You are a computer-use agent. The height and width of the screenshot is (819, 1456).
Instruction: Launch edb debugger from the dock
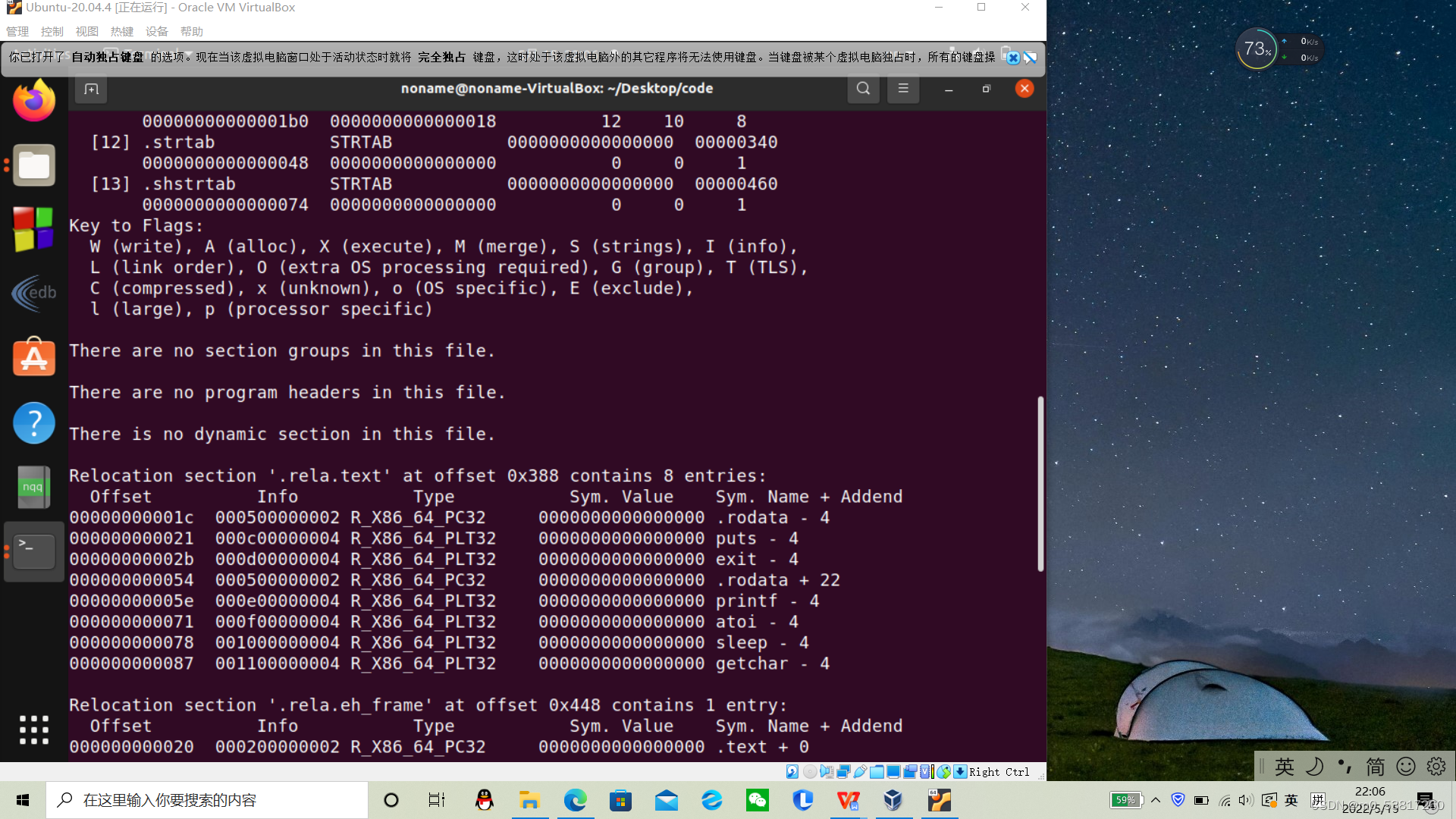(x=34, y=293)
